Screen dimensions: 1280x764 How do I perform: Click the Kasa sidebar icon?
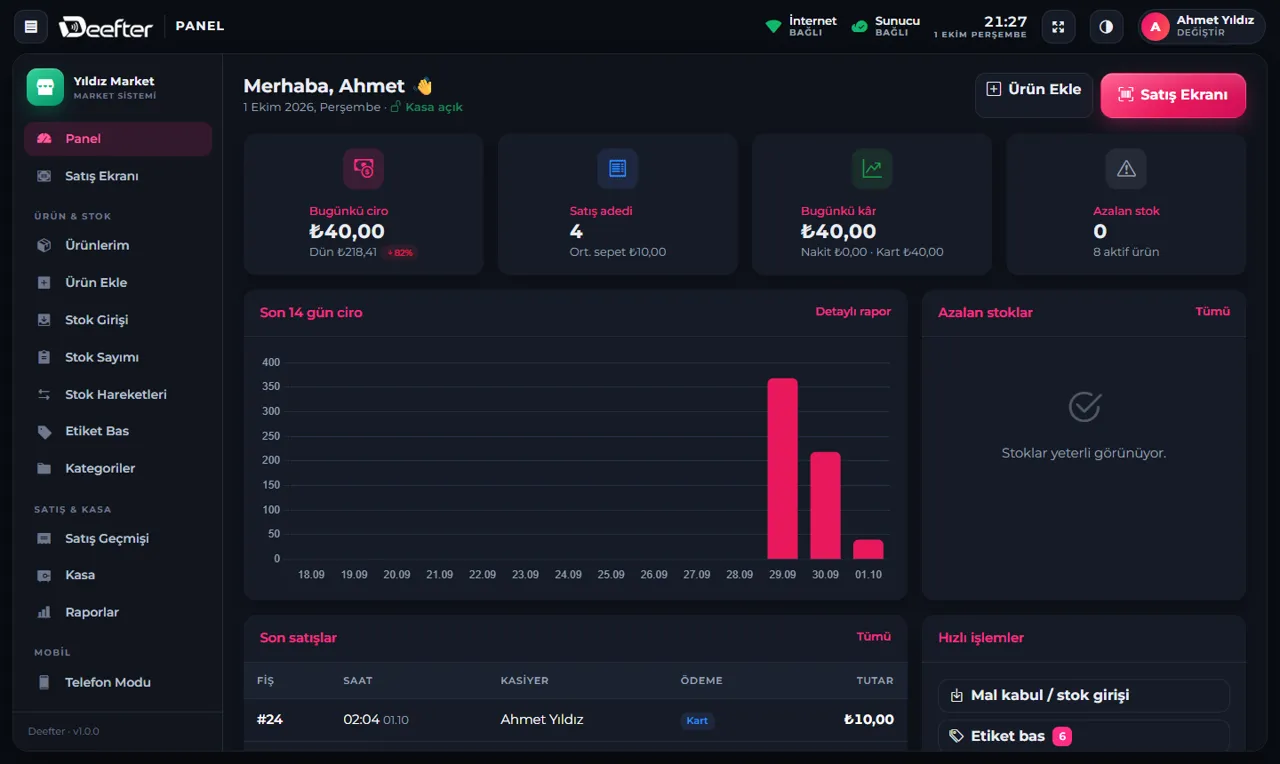coord(44,575)
